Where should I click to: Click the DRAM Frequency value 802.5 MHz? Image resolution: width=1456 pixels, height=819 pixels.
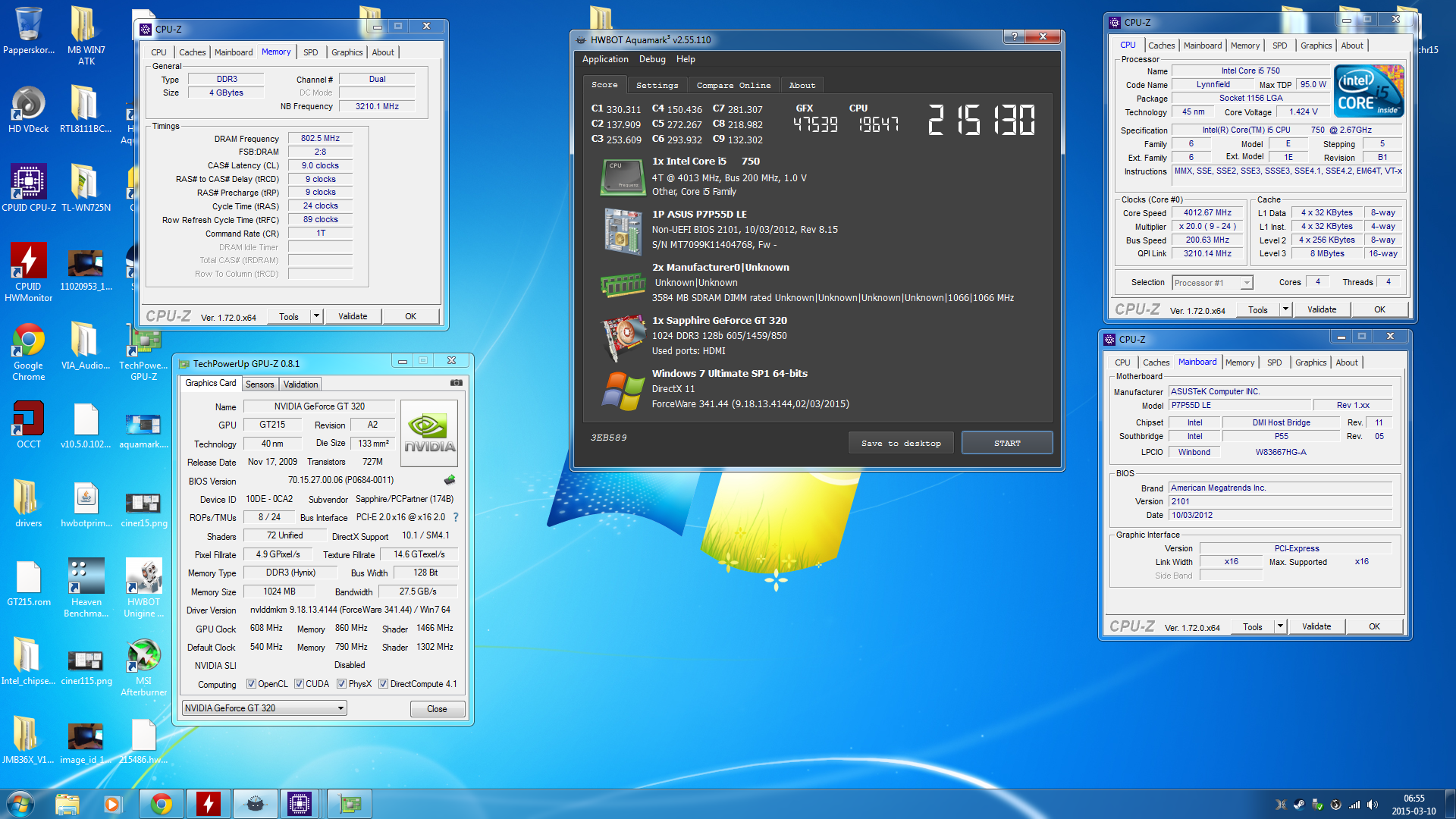tap(320, 139)
